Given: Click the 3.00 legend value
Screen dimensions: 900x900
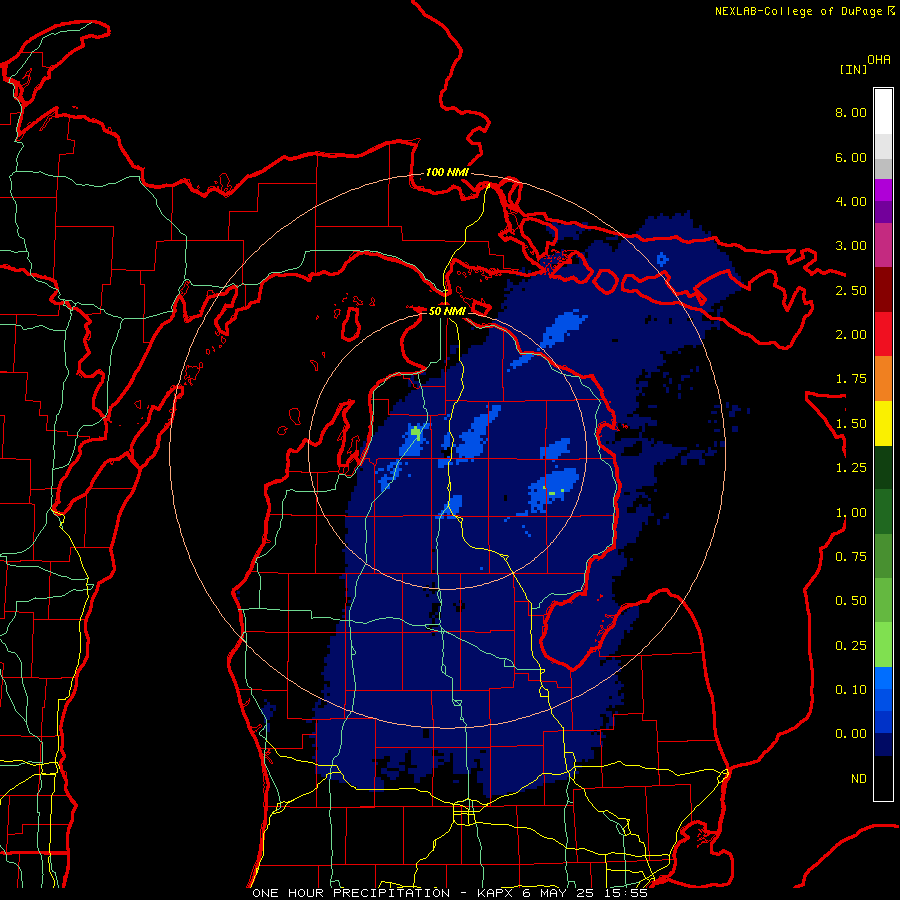Looking at the screenshot, I should [x=851, y=246].
